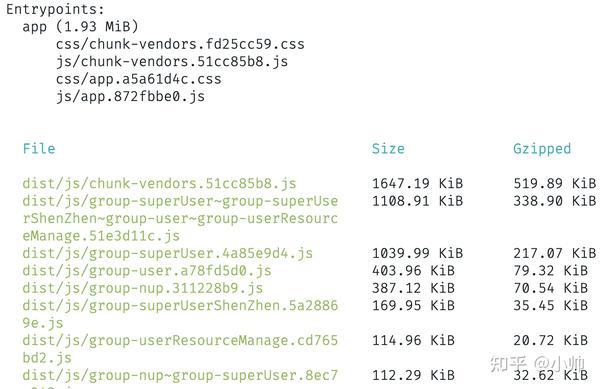
Task: Select dist/js/chunk-vendors.51cc85b8.js file path
Action: click(159, 184)
